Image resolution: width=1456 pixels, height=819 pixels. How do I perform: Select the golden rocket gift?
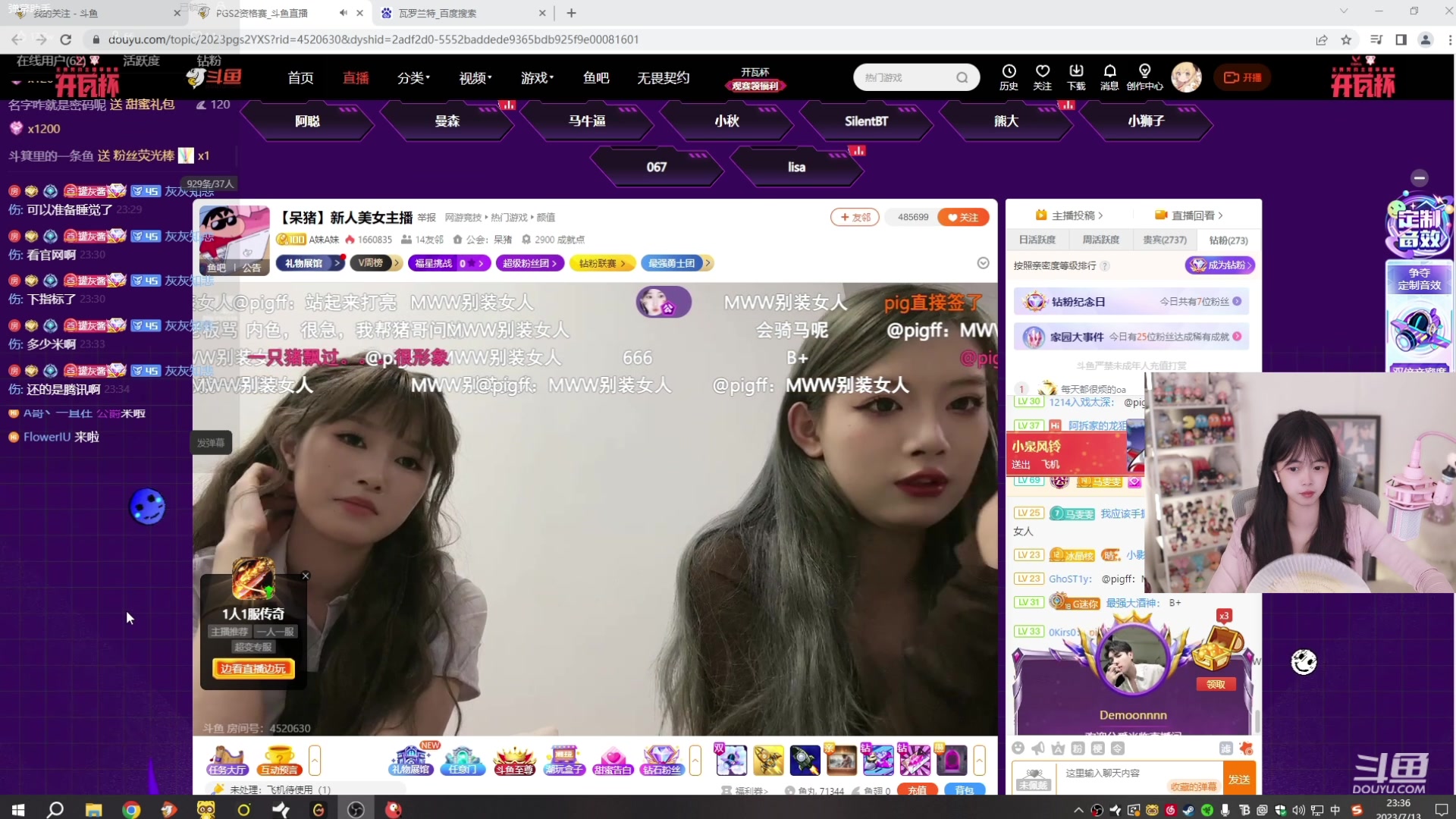click(x=767, y=760)
